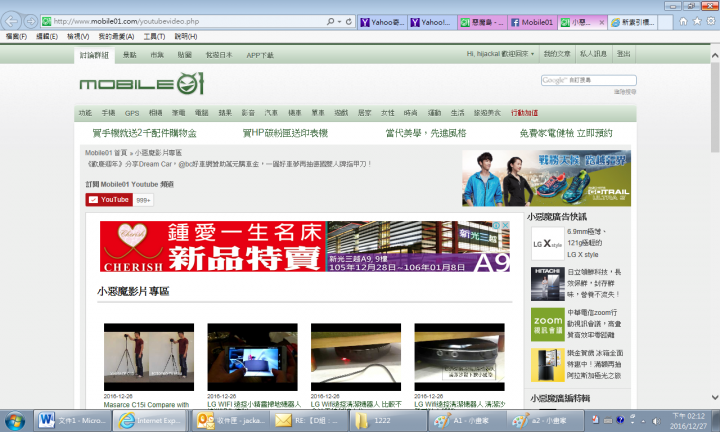Click the 登出 logout link
Screen dimensions: 720x432
624,54
